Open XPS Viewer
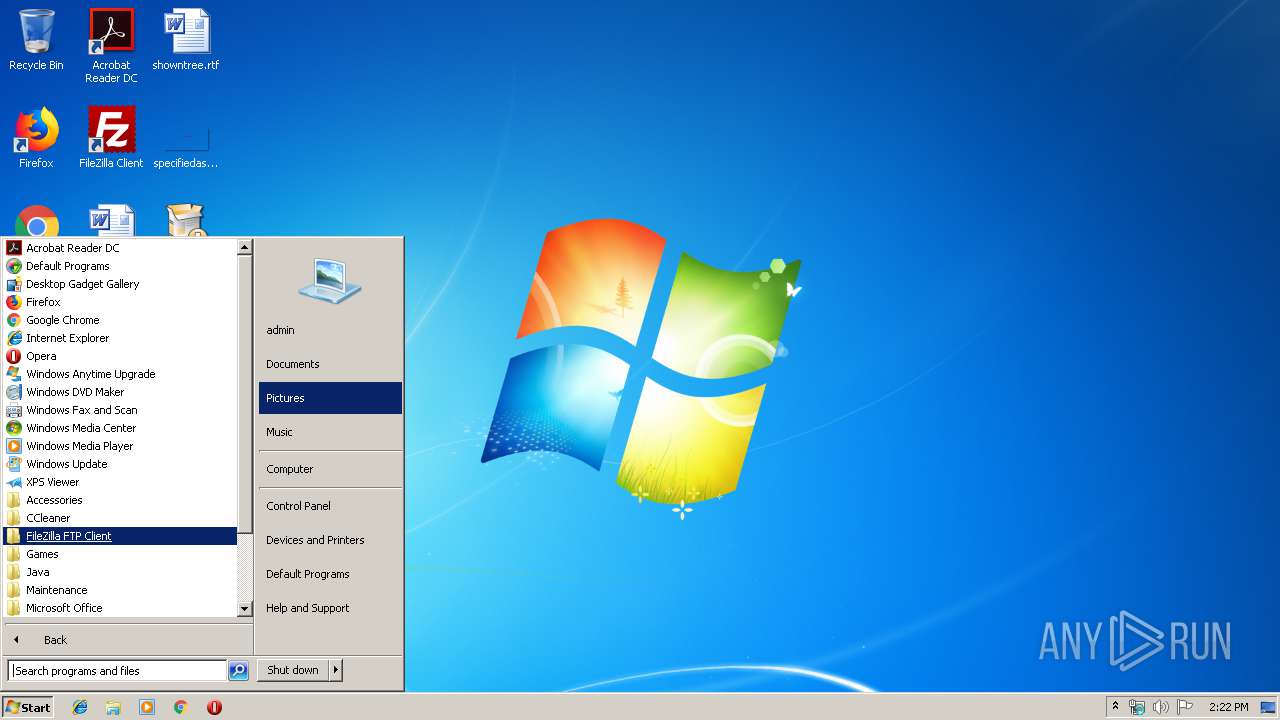Viewport: 1280px width, 720px height. [x=120, y=482]
